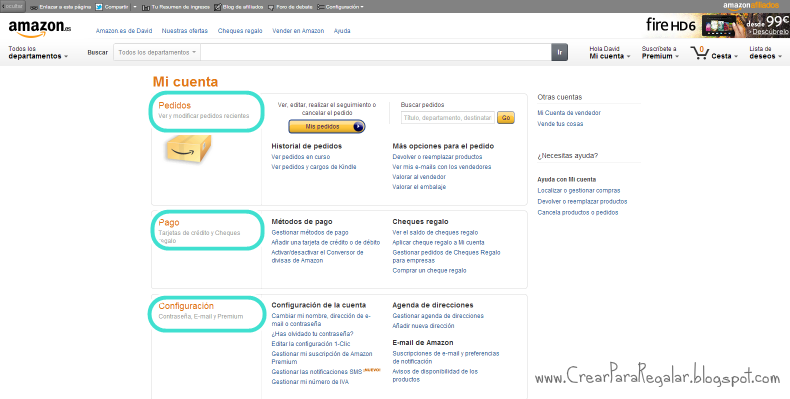Click the amazonafiliados logo
Viewport: 790px width, 399px height.
point(751,6)
